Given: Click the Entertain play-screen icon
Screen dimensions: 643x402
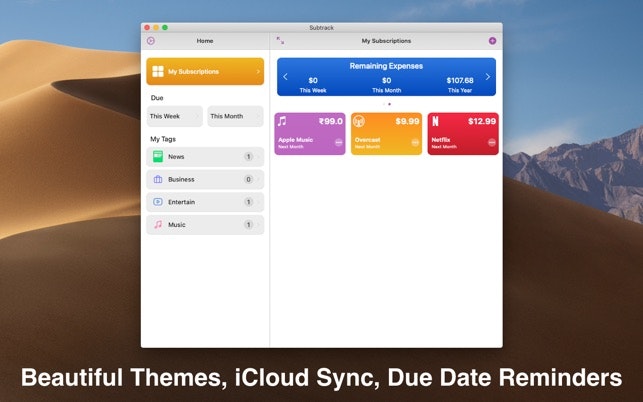Looking at the screenshot, I should [158, 202].
